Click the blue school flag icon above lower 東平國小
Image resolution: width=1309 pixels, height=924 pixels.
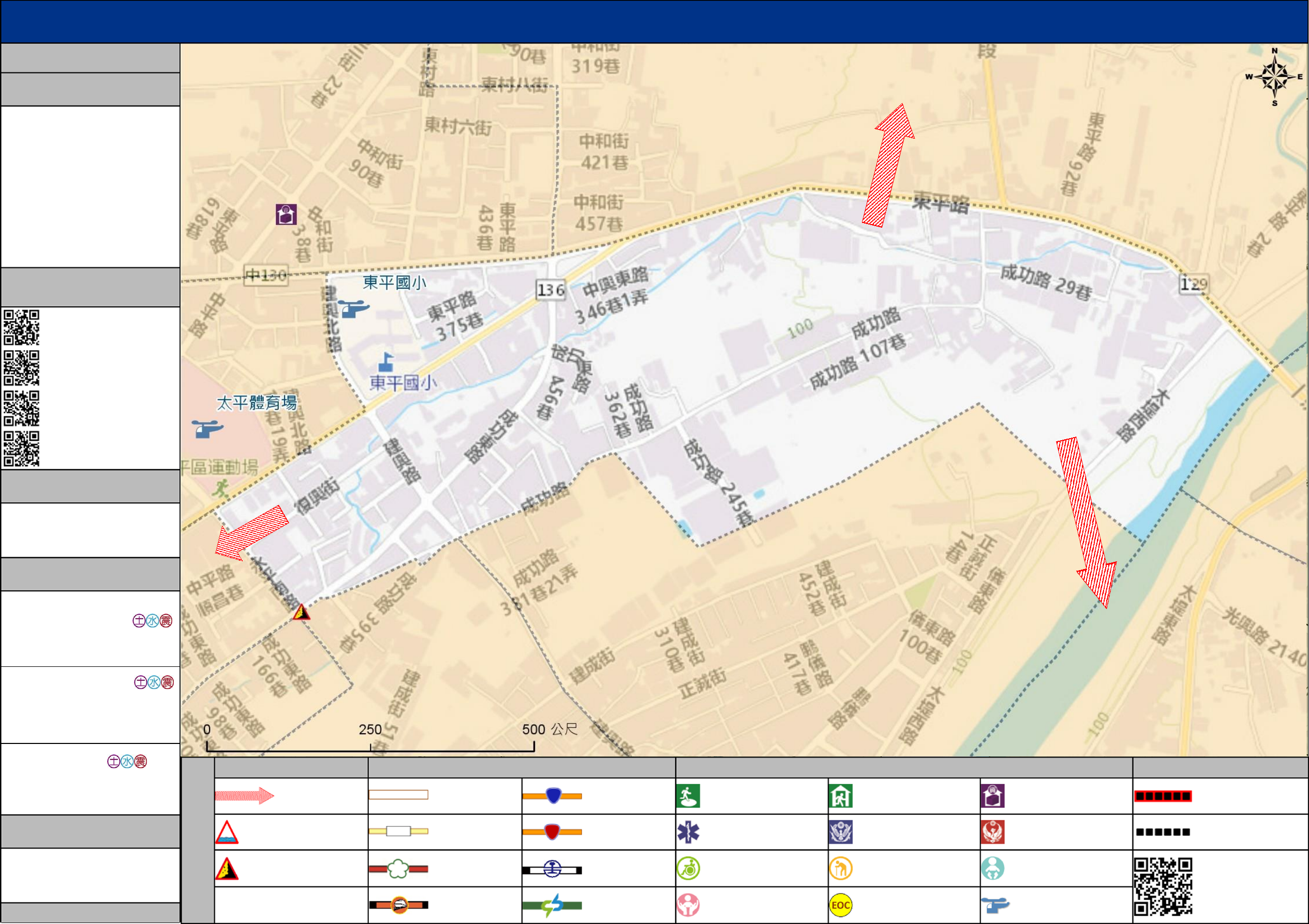[x=386, y=362]
